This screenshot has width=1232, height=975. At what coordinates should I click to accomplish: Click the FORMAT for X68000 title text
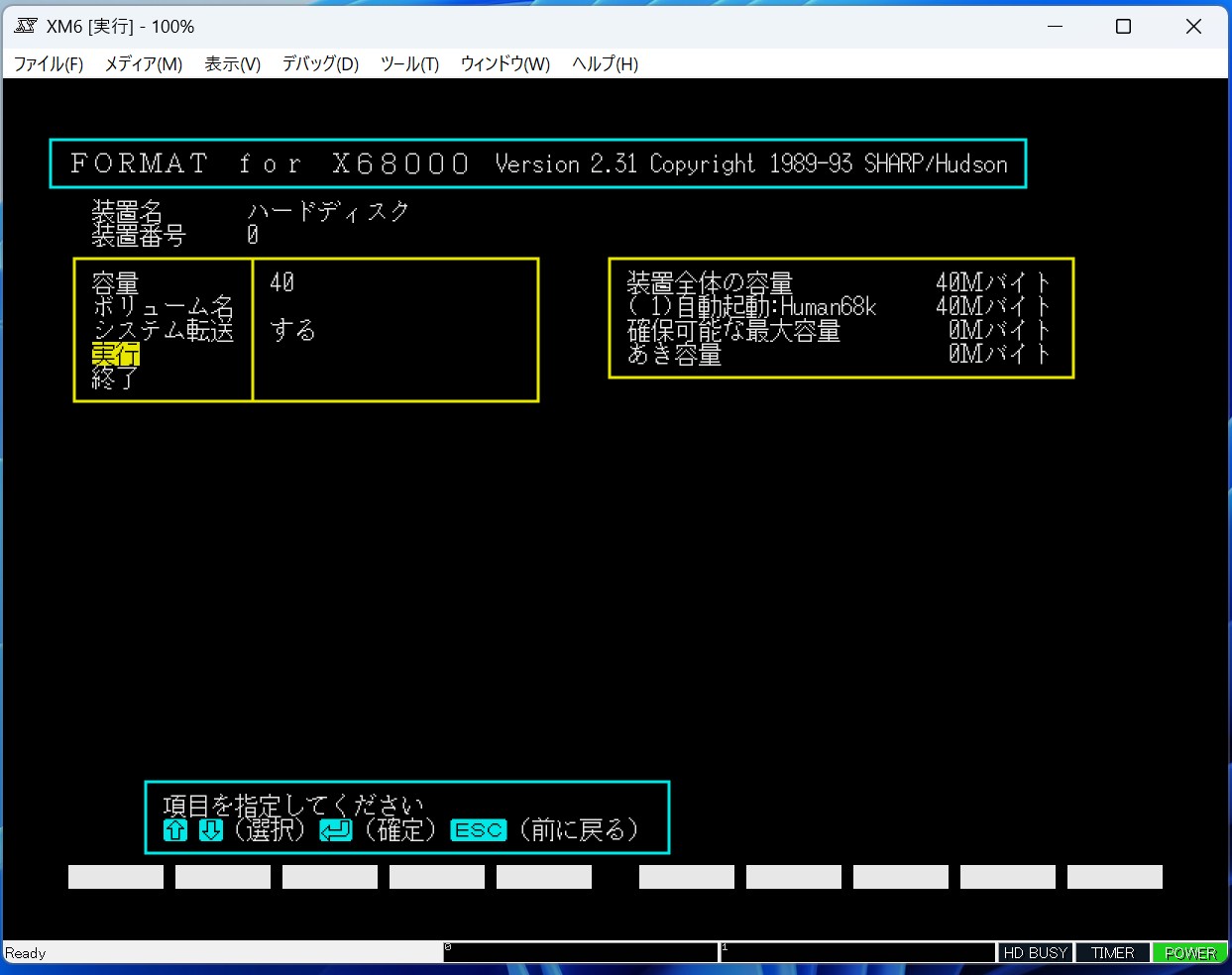270,163
